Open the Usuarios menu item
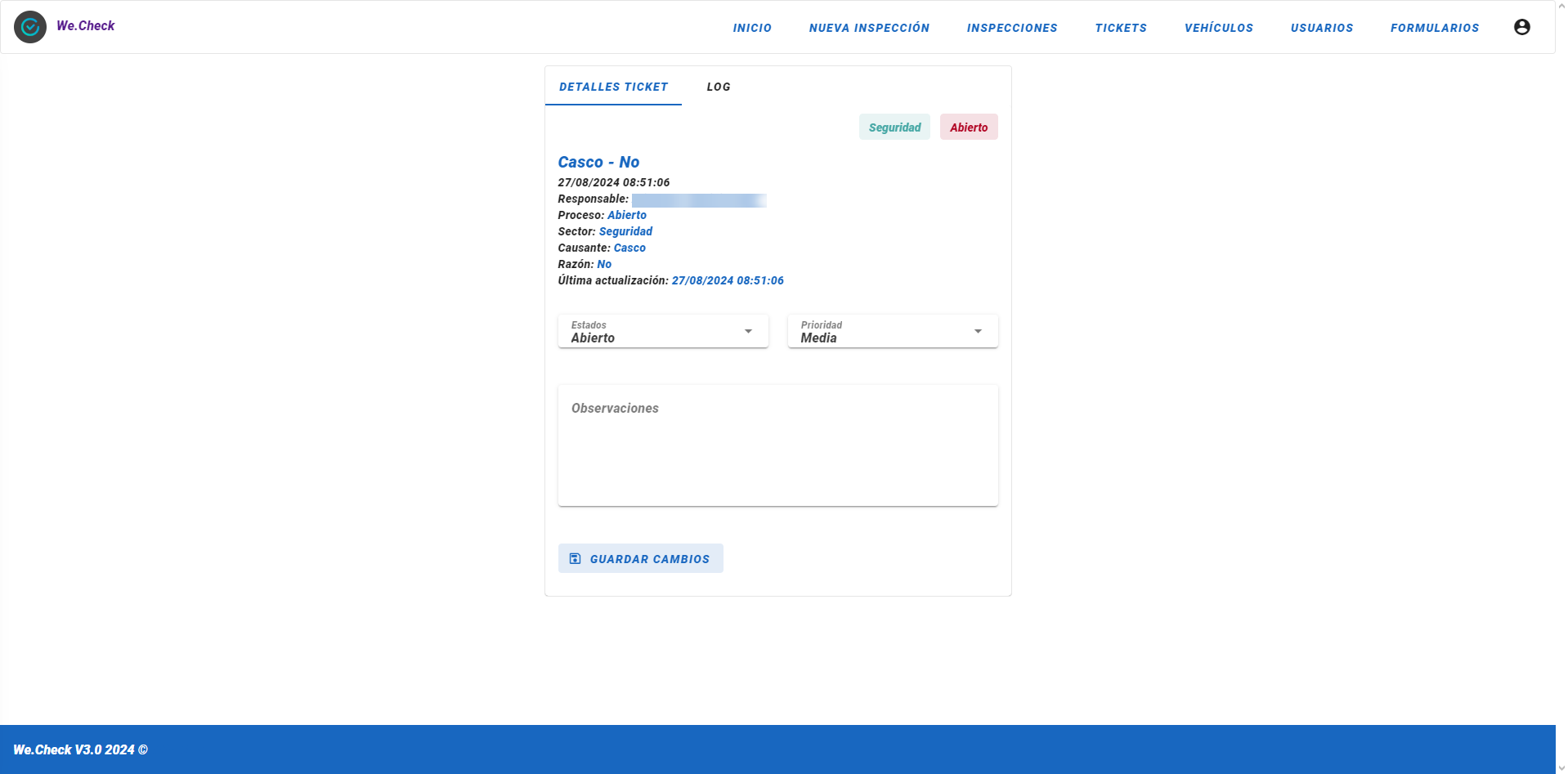1568x774 pixels. [x=1322, y=28]
